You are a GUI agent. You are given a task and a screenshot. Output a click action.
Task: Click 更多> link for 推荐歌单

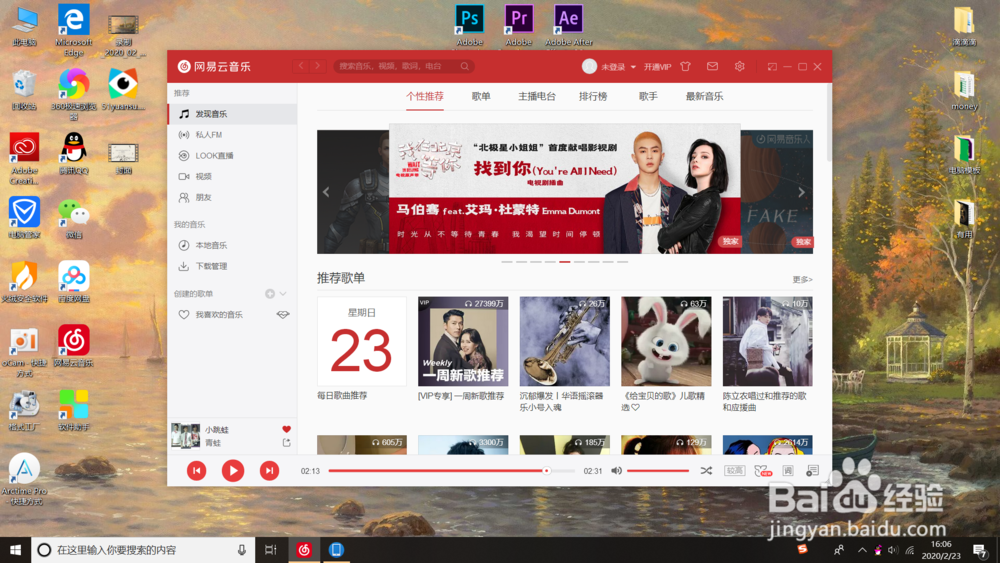tap(802, 279)
